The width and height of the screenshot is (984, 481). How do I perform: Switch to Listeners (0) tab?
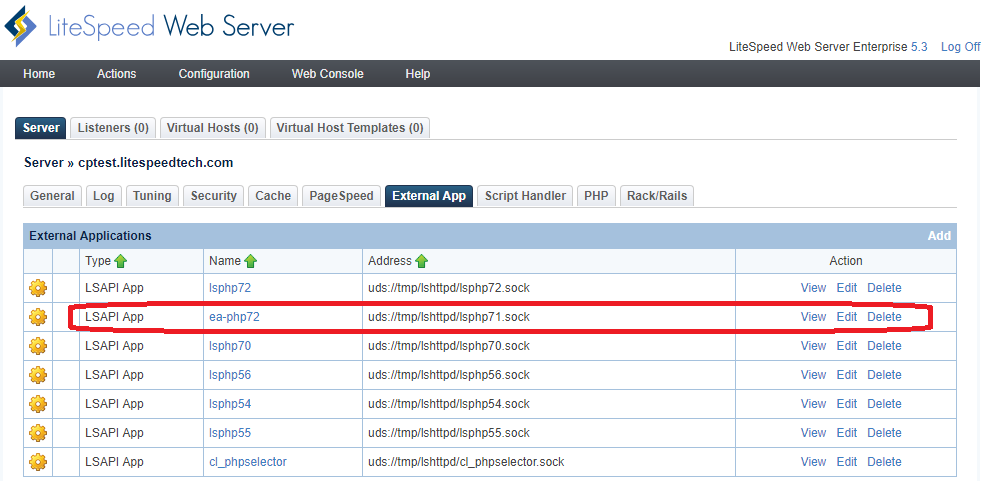113,127
